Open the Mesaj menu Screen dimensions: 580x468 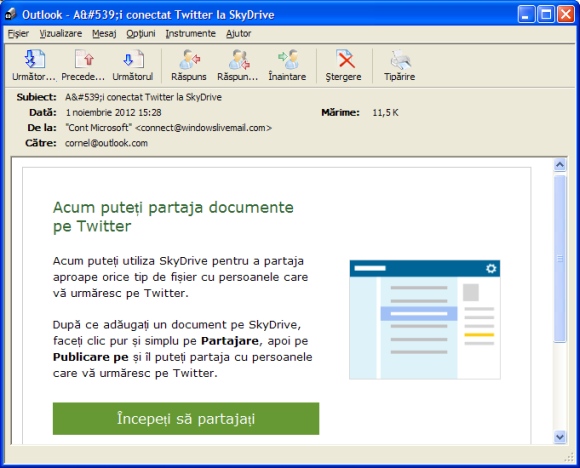pyautogui.click(x=104, y=34)
